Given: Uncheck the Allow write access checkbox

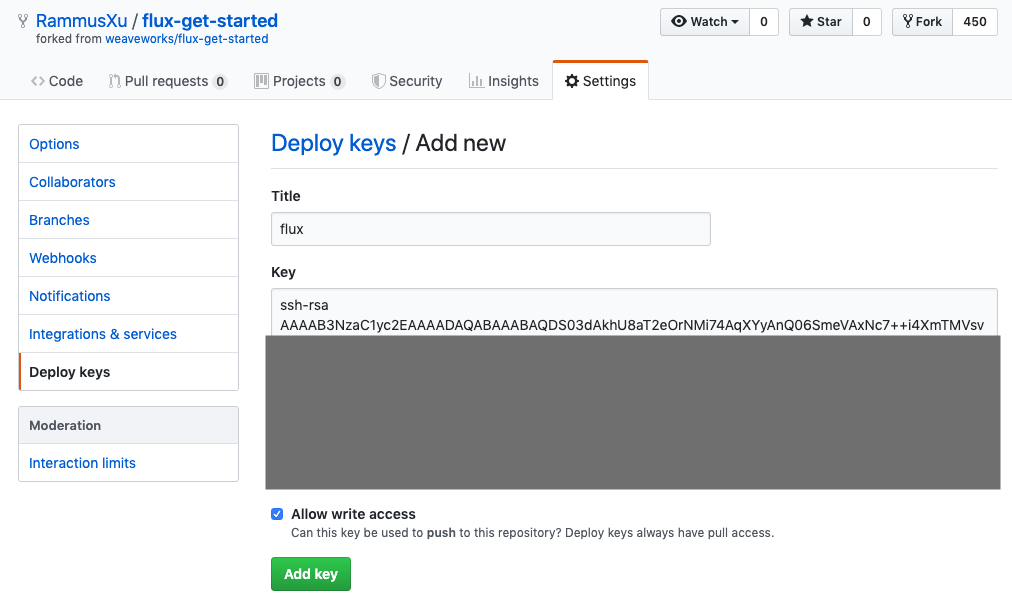Looking at the screenshot, I should (x=277, y=514).
